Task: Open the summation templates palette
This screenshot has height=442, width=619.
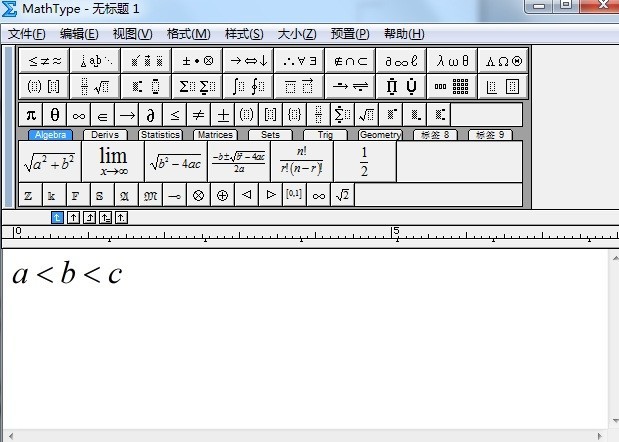Action: click(197, 86)
